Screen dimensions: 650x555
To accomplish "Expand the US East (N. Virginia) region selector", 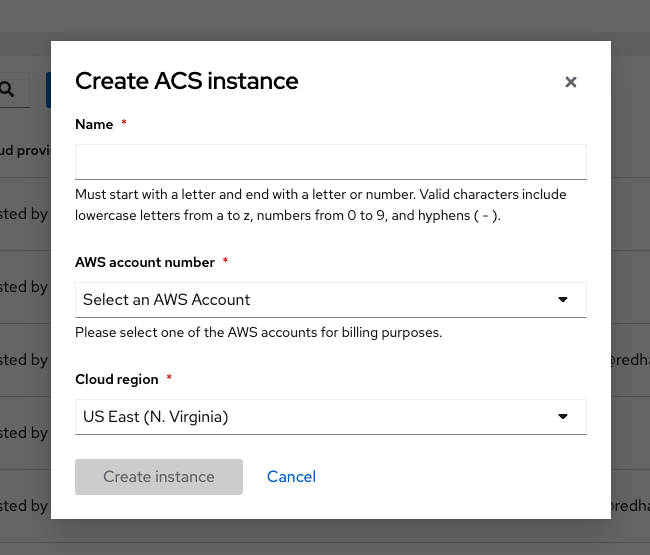I will (331, 417).
